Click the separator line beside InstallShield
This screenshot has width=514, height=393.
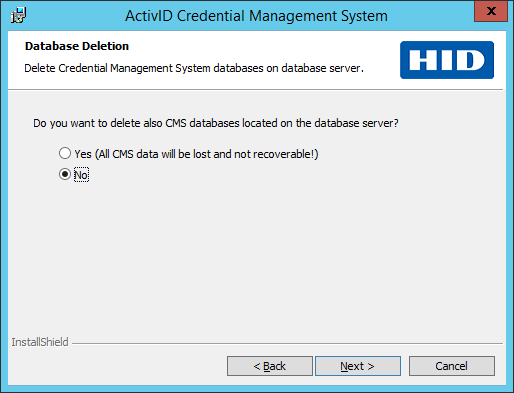tap(287, 343)
